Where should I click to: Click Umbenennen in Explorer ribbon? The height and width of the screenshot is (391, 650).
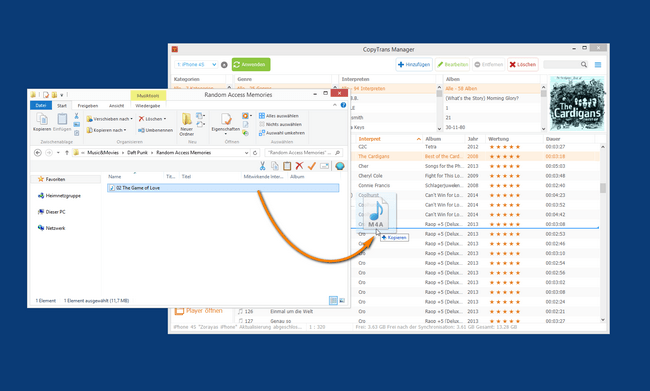155,130
